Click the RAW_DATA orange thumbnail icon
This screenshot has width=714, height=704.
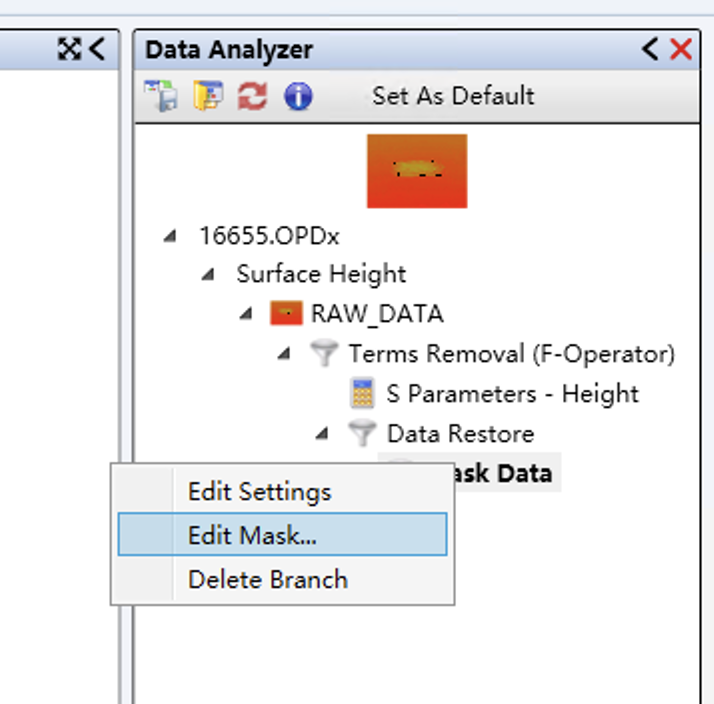286,314
